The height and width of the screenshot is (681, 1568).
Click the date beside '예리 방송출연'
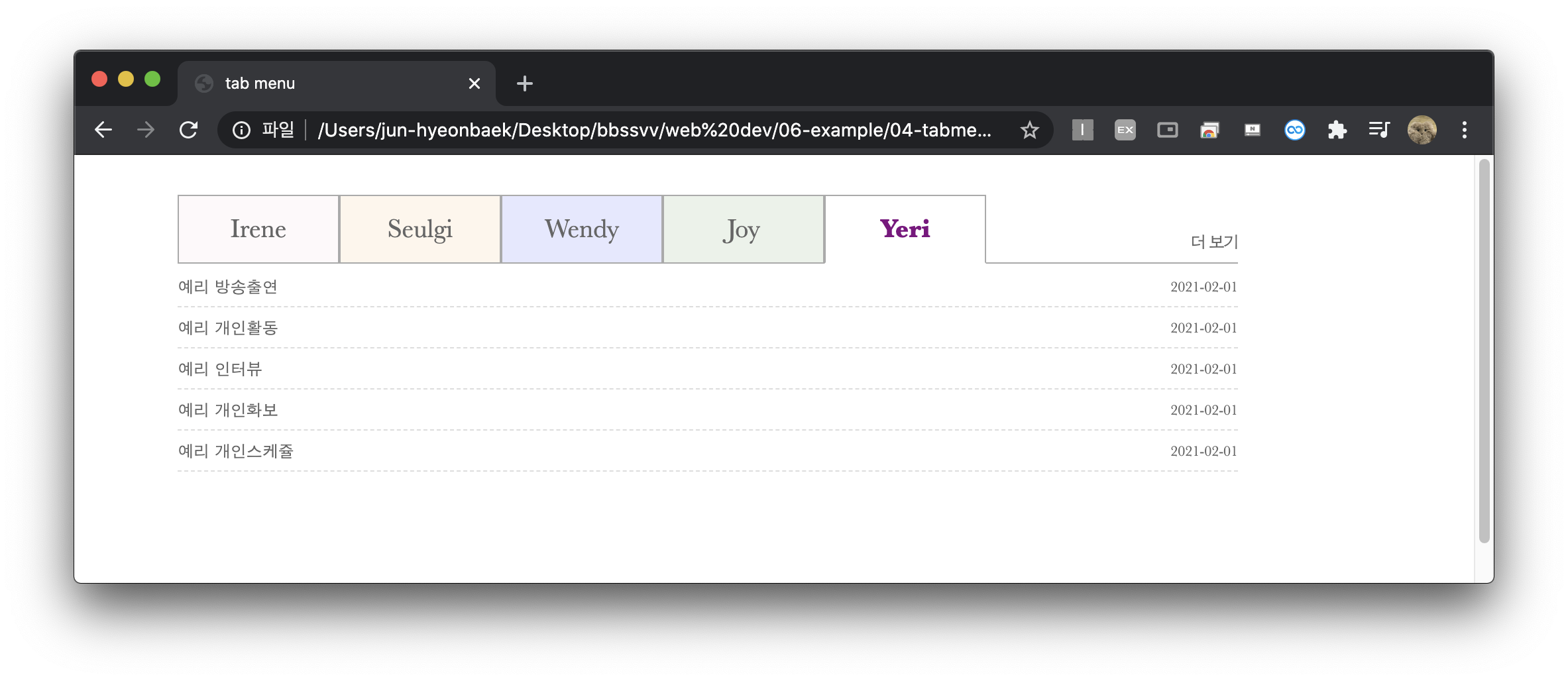coord(1204,287)
